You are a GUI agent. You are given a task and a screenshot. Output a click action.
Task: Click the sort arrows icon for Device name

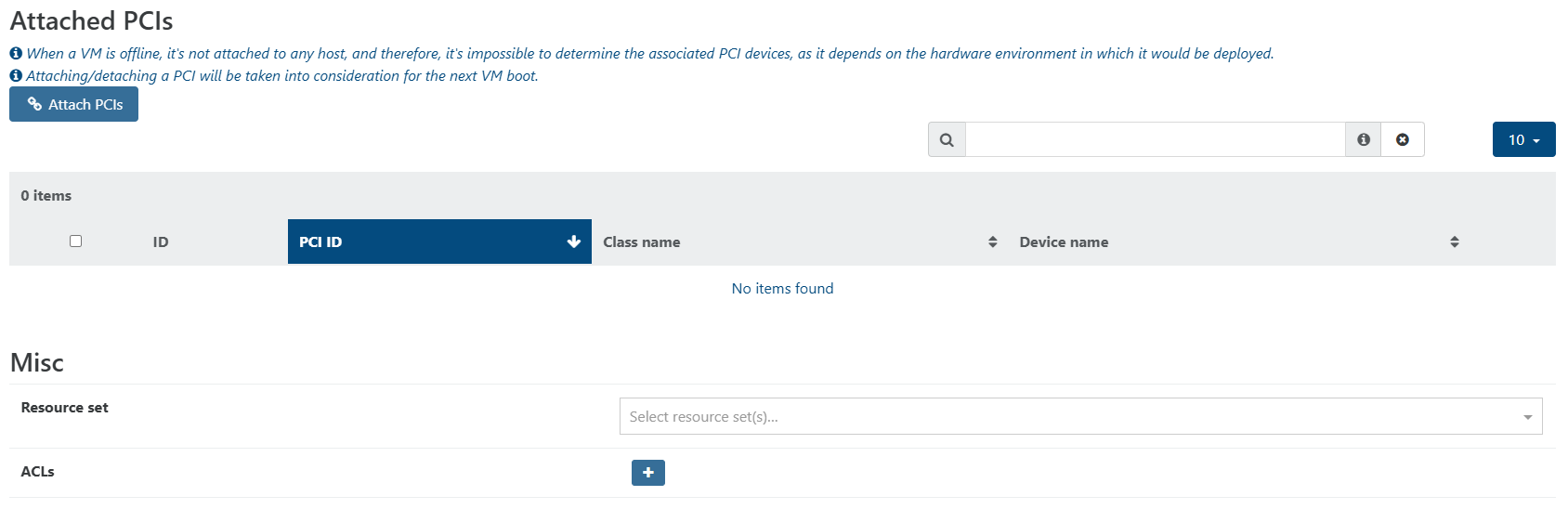pos(1455,242)
